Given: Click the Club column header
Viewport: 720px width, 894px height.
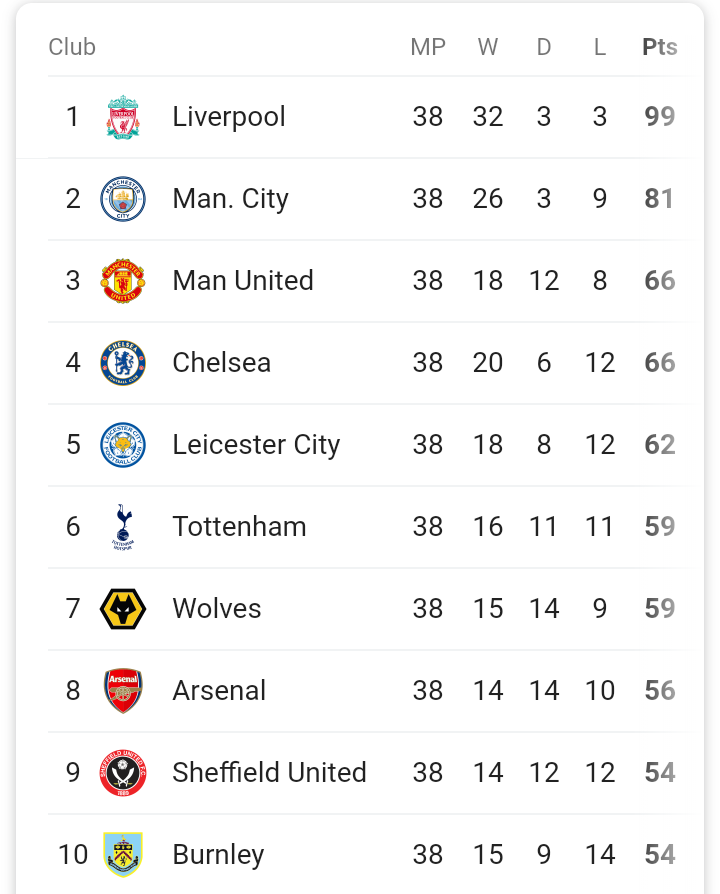Looking at the screenshot, I should click(x=72, y=47).
